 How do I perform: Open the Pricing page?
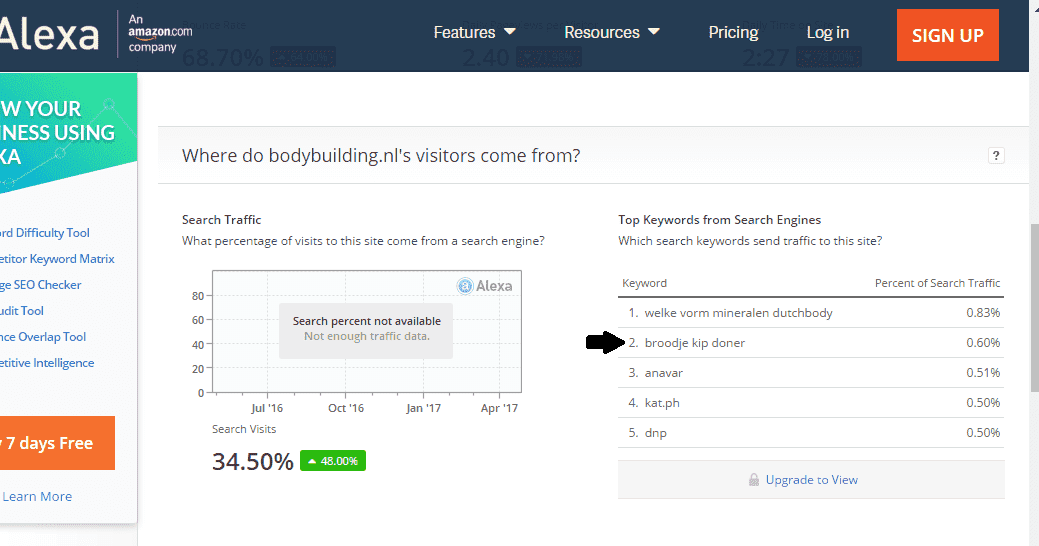(733, 32)
